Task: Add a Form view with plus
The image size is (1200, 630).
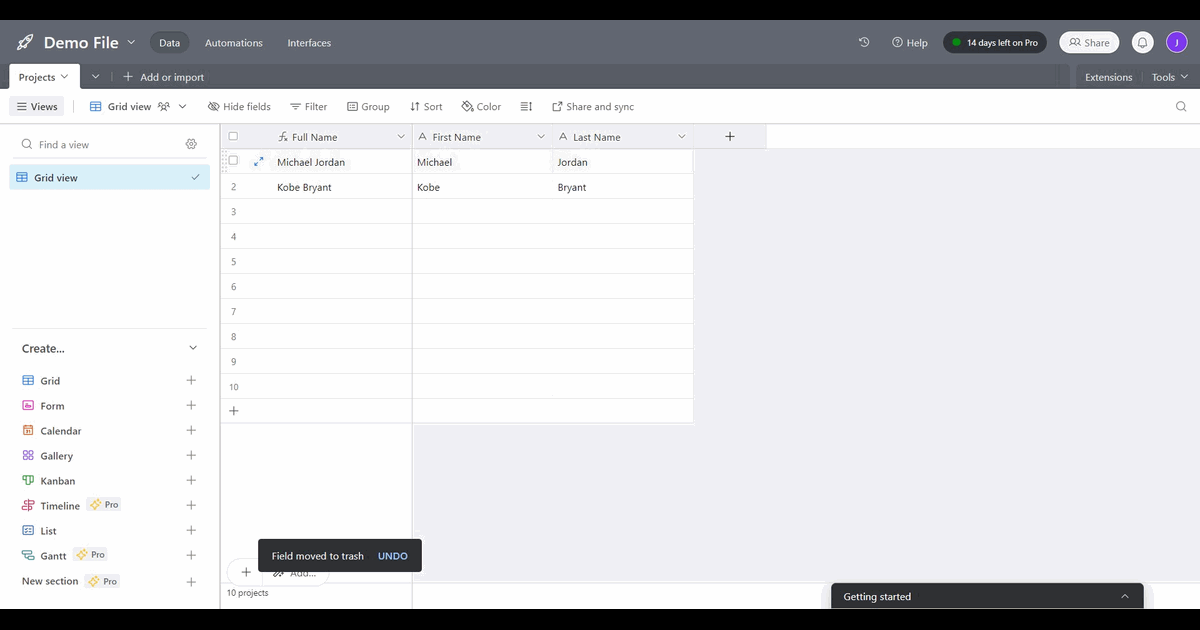Action: pos(191,405)
